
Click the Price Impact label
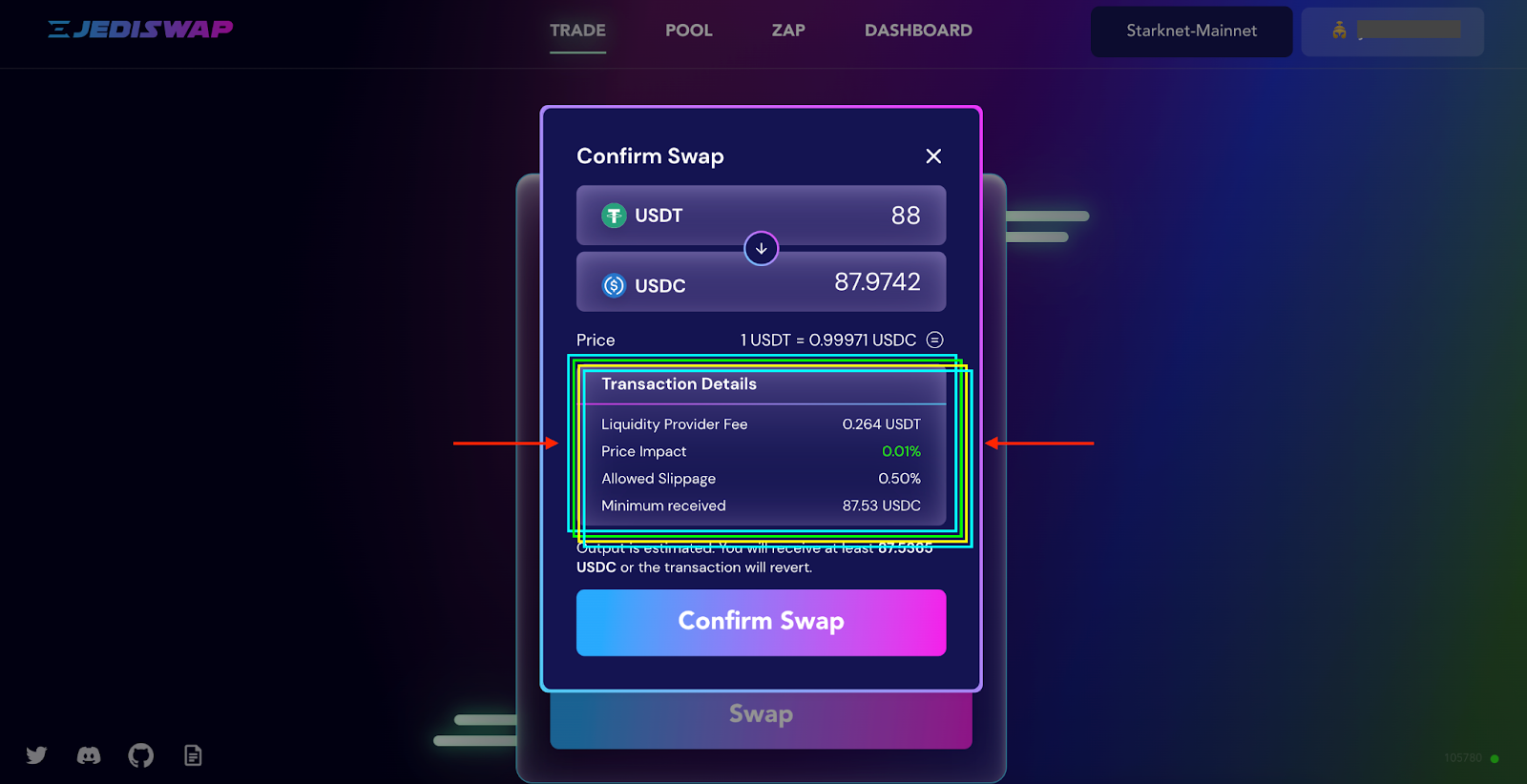tap(643, 451)
